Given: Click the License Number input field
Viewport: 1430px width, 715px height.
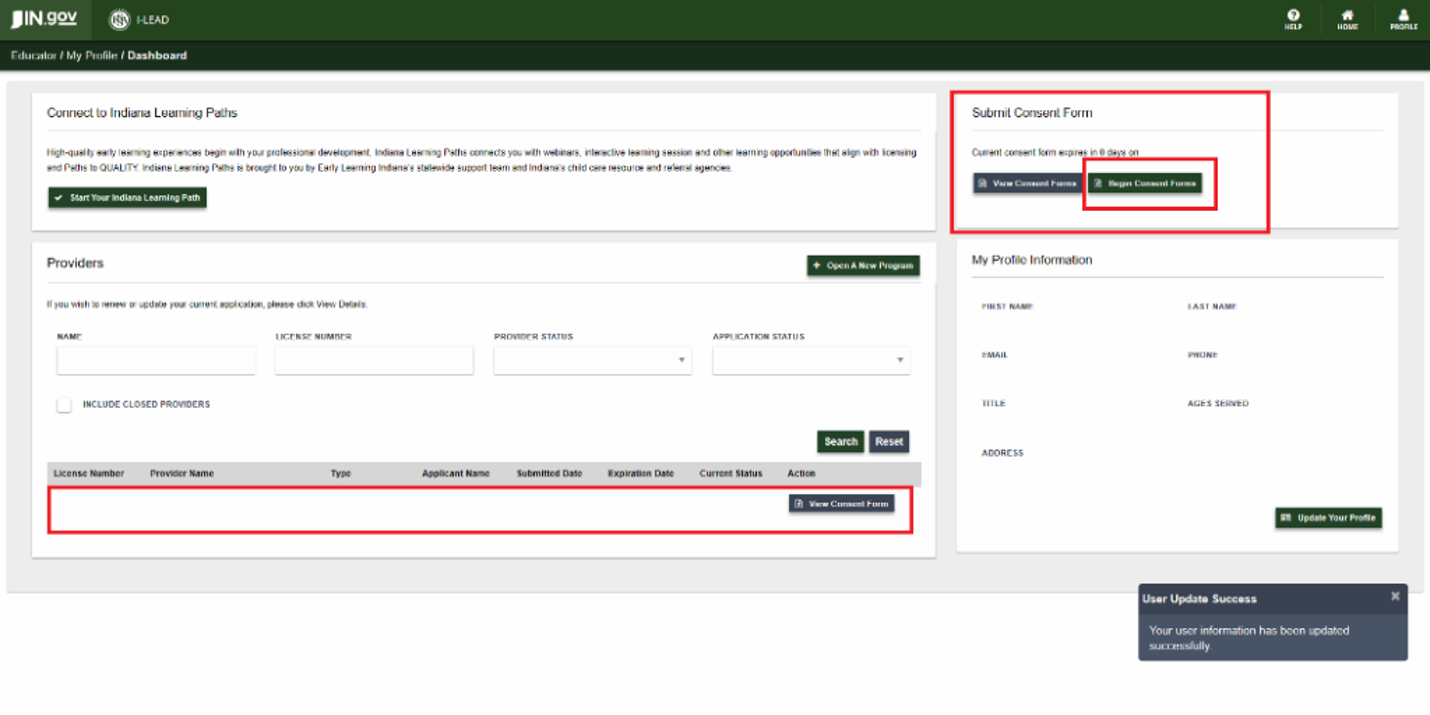Looking at the screenshot, I should (x=374, y=360).
